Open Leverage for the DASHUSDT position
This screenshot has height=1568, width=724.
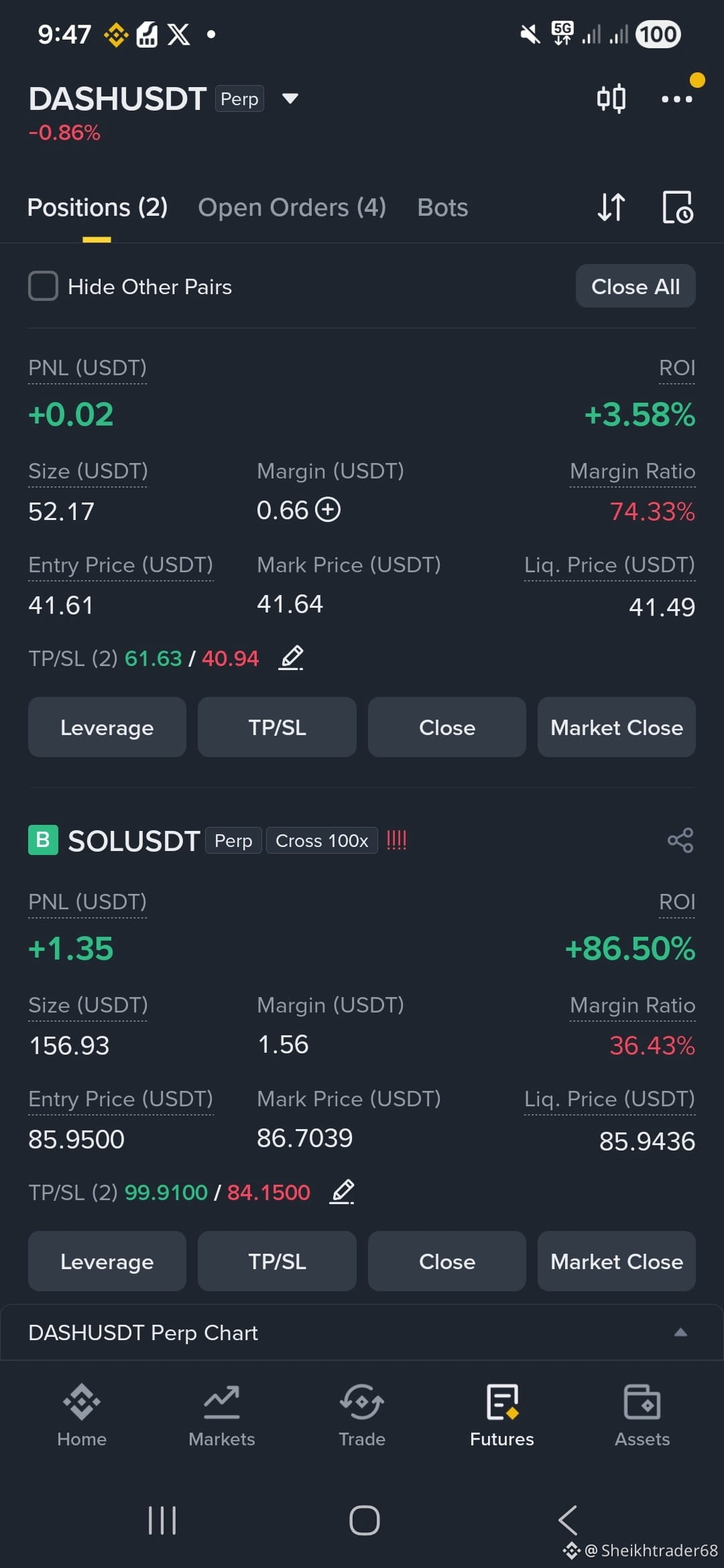coord(107,727)
